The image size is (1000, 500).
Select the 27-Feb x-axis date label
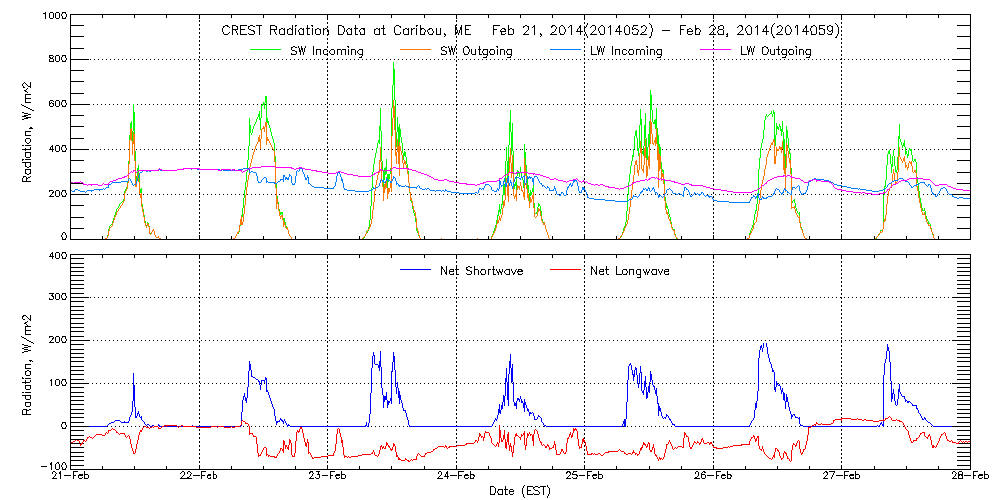coord(841,477)
